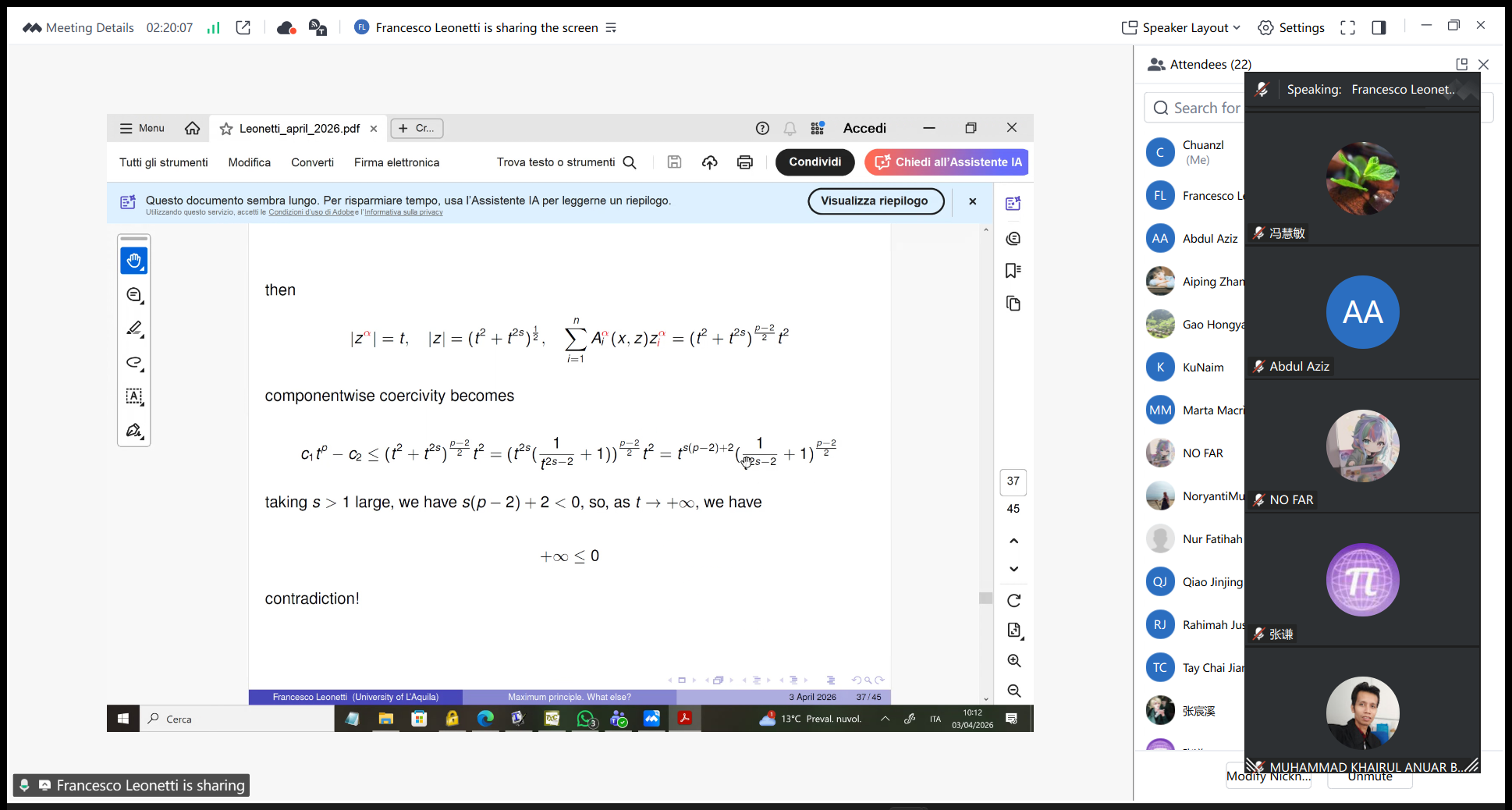The width and height of the screenshot is (1512, 810).
Task: Expand the Speaker Layout dropdown
Action: pos(1180,28)
